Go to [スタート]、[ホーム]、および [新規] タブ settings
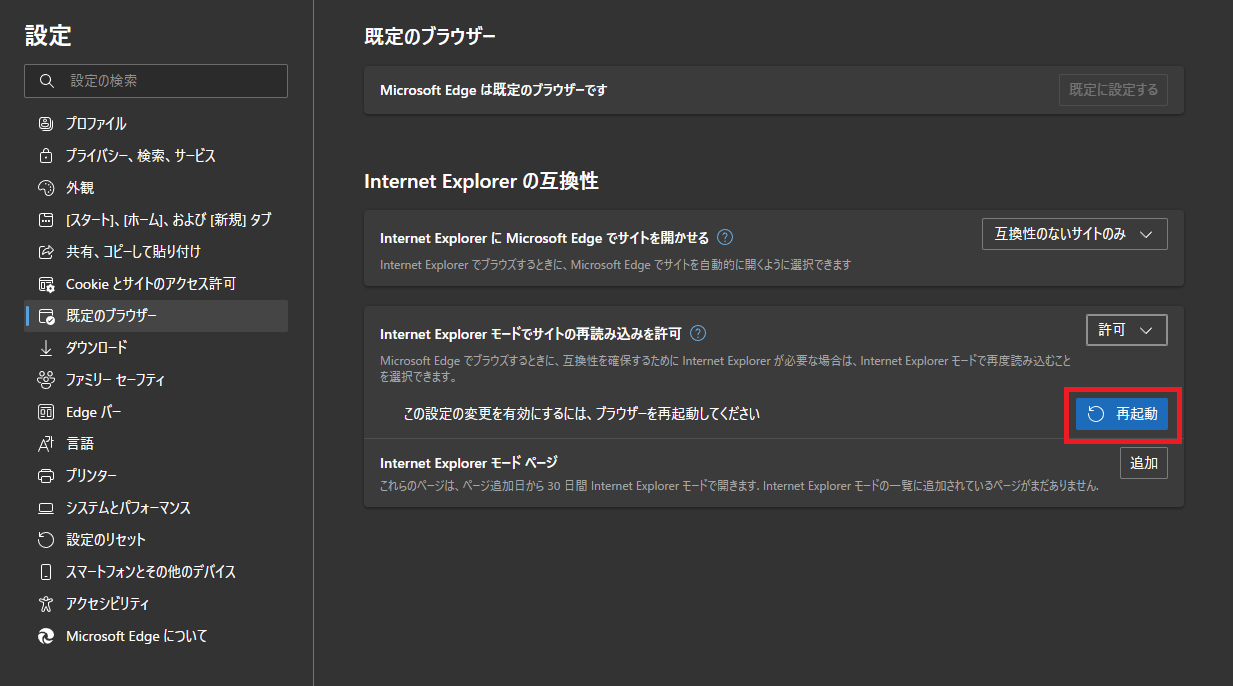Screen dimensions: 1233x686 tap(156, 220)
